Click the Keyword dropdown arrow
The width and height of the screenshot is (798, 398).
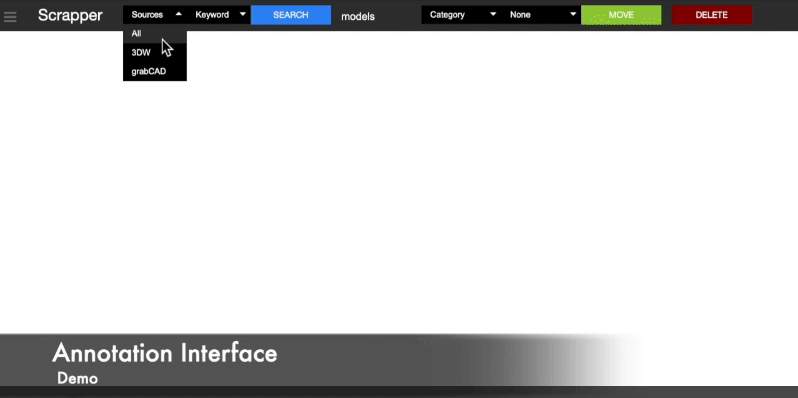coord(243,14)
